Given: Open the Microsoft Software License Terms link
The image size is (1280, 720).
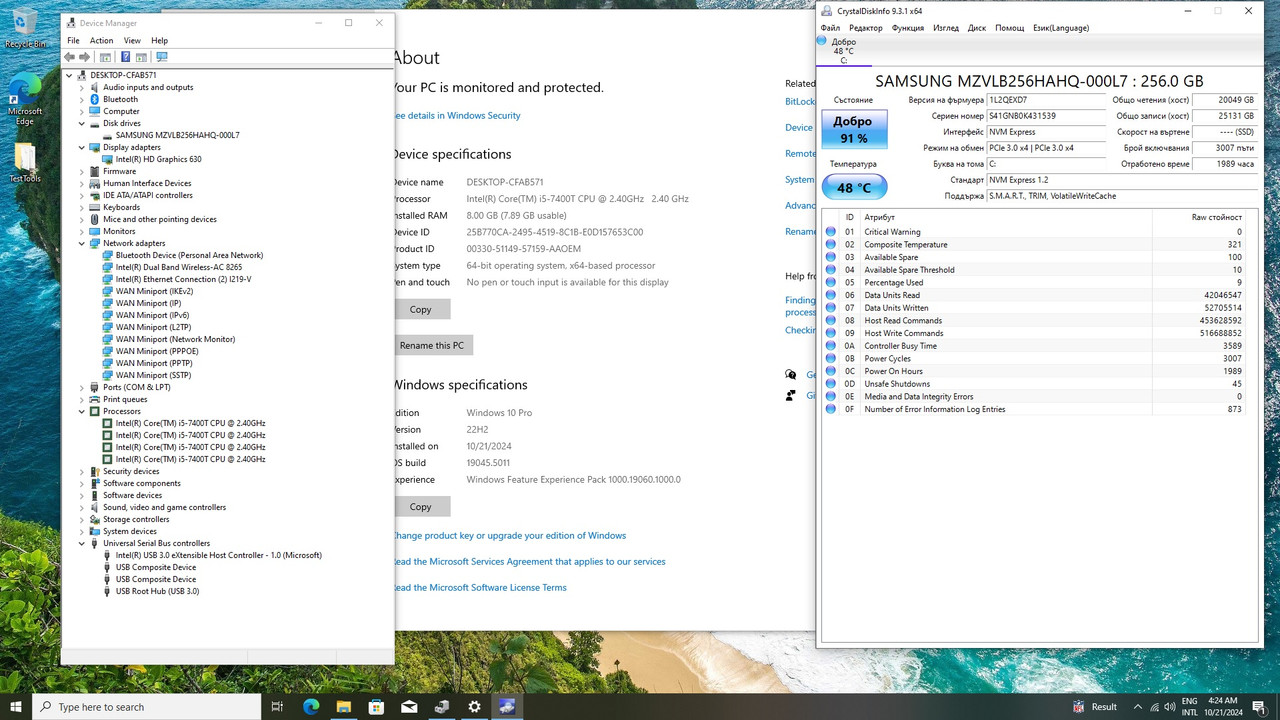Looking at the screenshot, I should click(479, 587).
